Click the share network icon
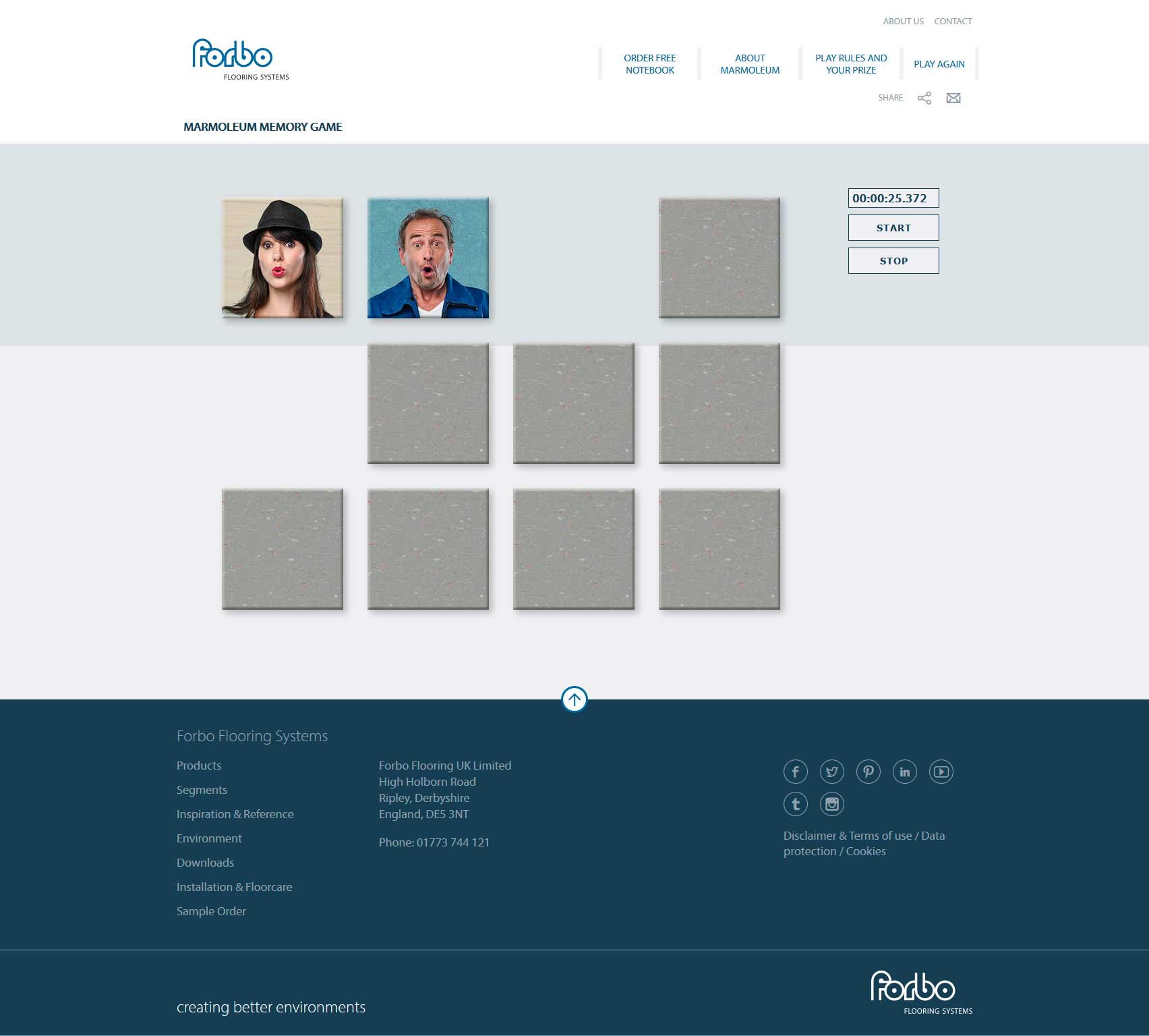Screen dimensions: 1149x1036 (924, 98)
